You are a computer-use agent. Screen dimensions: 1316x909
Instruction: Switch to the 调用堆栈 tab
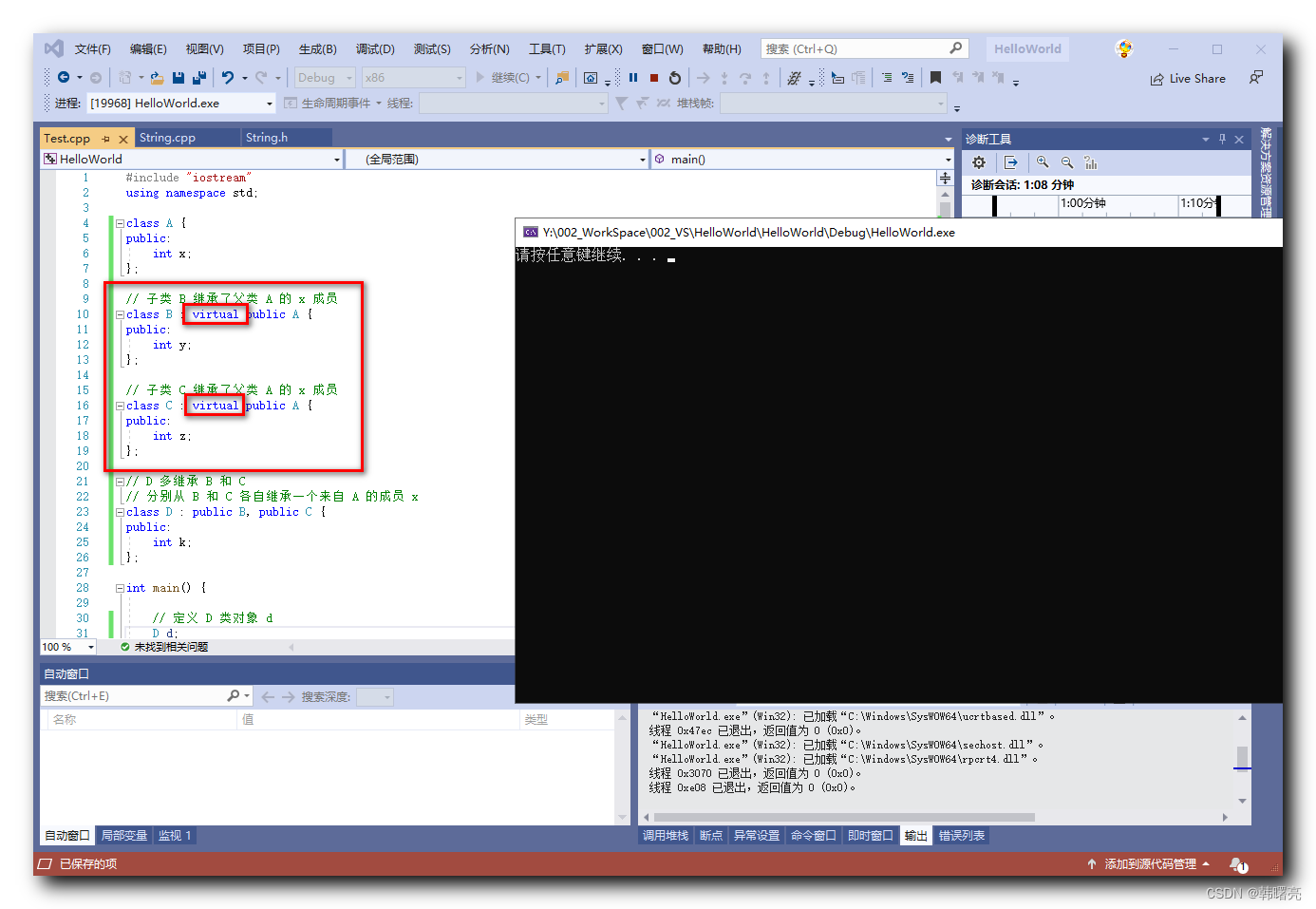[666, 836]
